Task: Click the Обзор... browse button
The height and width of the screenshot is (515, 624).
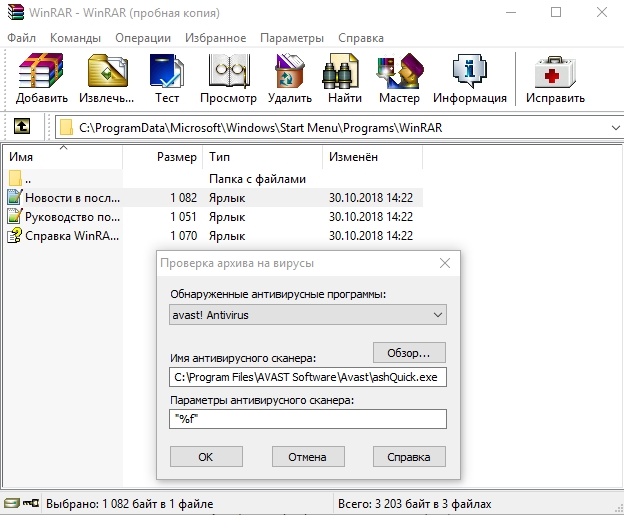Action: pyautogui.click(x=409, y=353)
